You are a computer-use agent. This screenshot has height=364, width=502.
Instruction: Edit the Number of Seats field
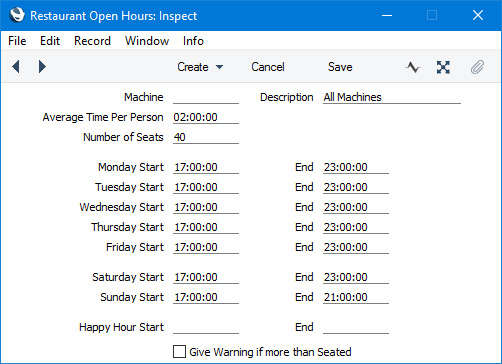click(206, 137)
